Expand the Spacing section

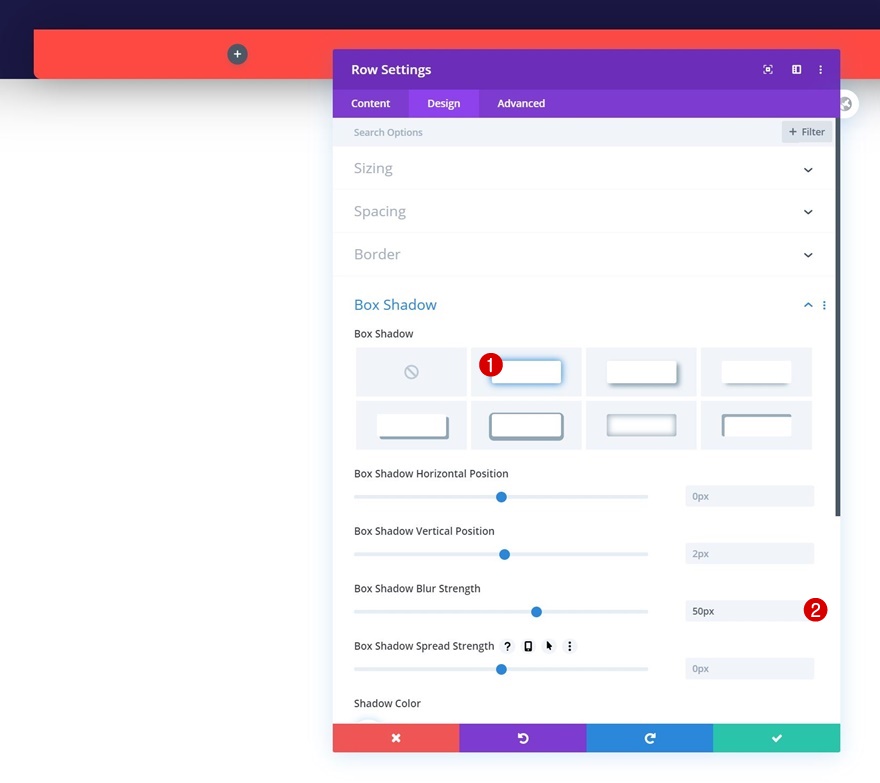tap(808, 212)
